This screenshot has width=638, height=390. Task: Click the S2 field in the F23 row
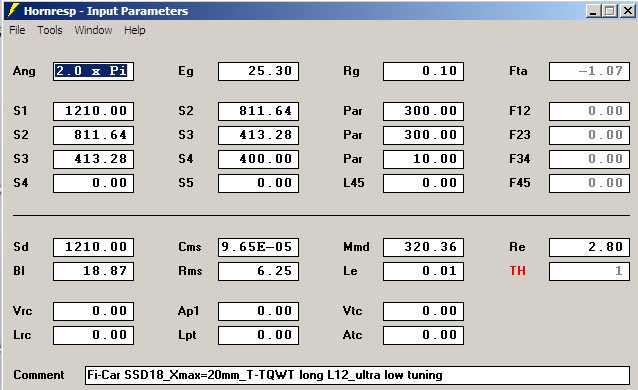(x=93, y=135)
